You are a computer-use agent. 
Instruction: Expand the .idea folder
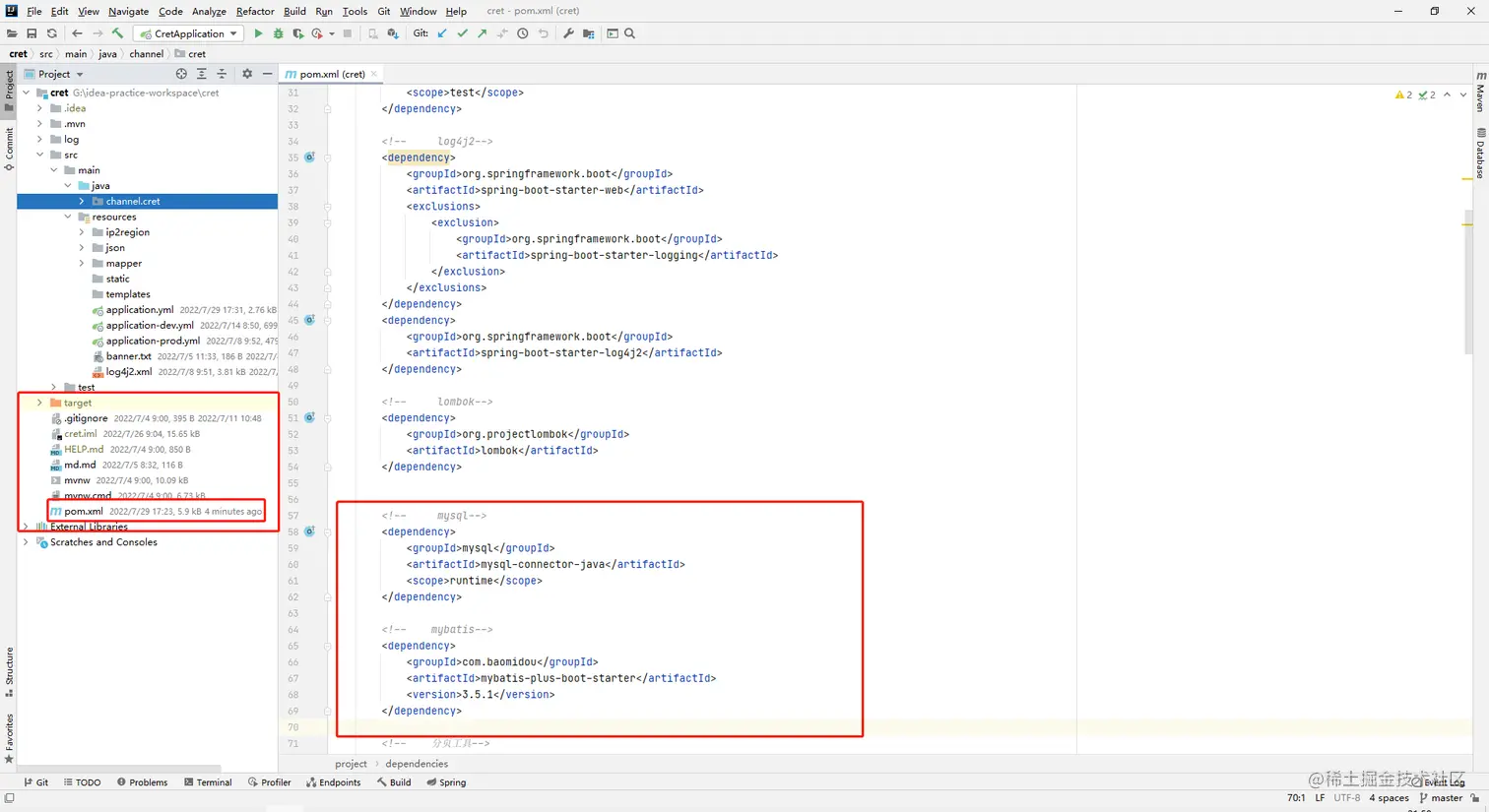(x=40, y=108)
